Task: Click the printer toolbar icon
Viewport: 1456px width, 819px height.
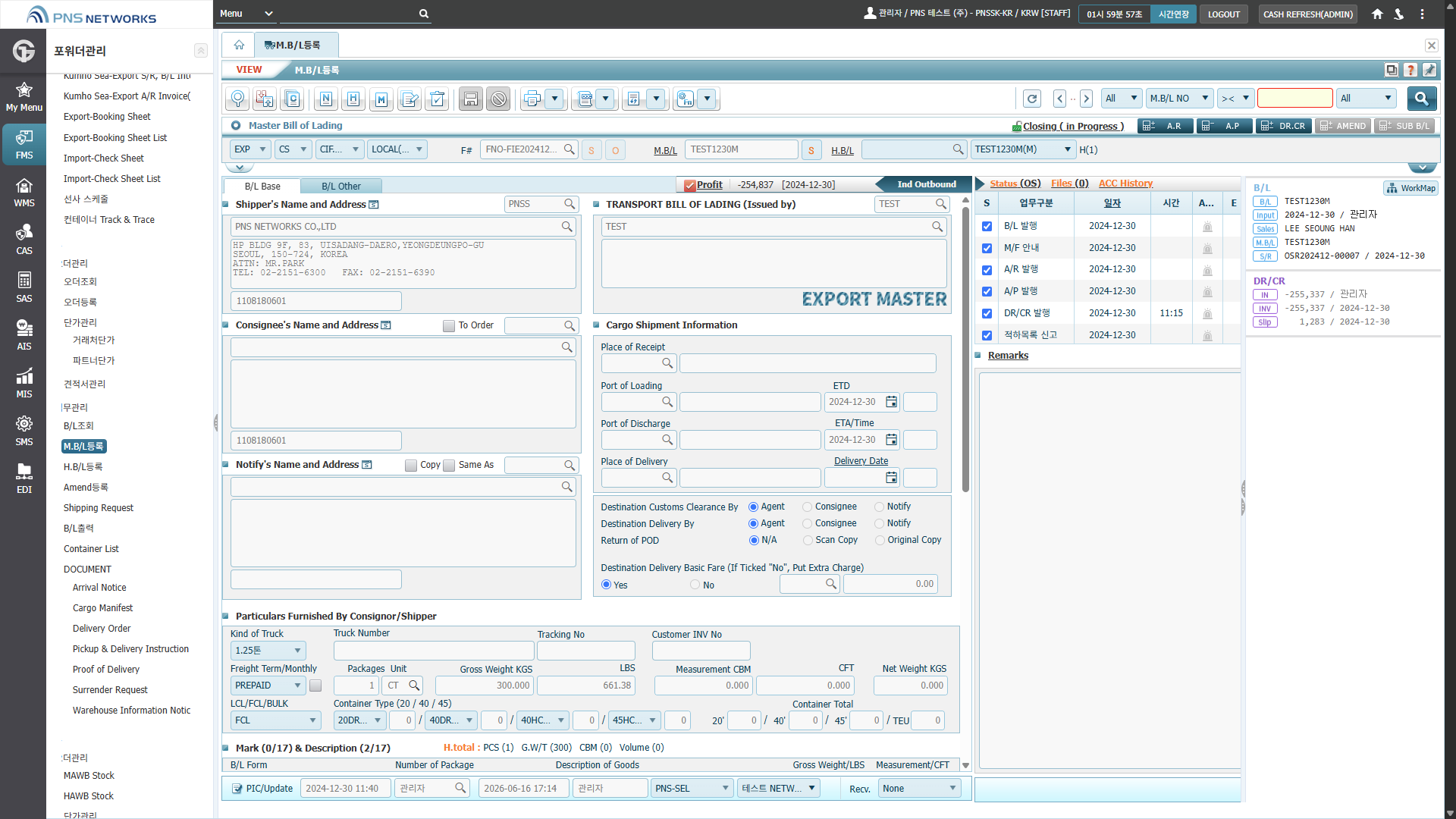Action: (x=532, y=99)
